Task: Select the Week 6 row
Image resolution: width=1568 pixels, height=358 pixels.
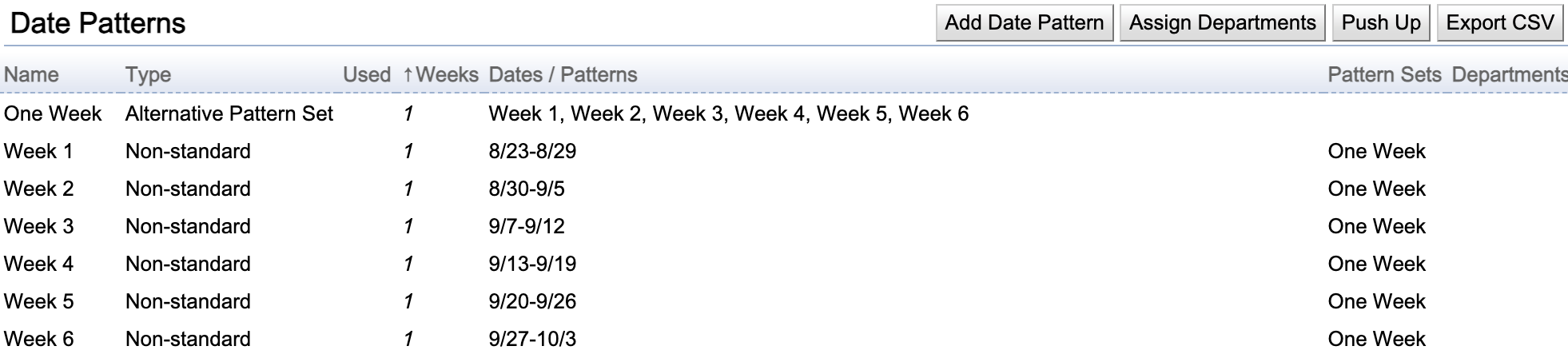Action: point(784,339)
